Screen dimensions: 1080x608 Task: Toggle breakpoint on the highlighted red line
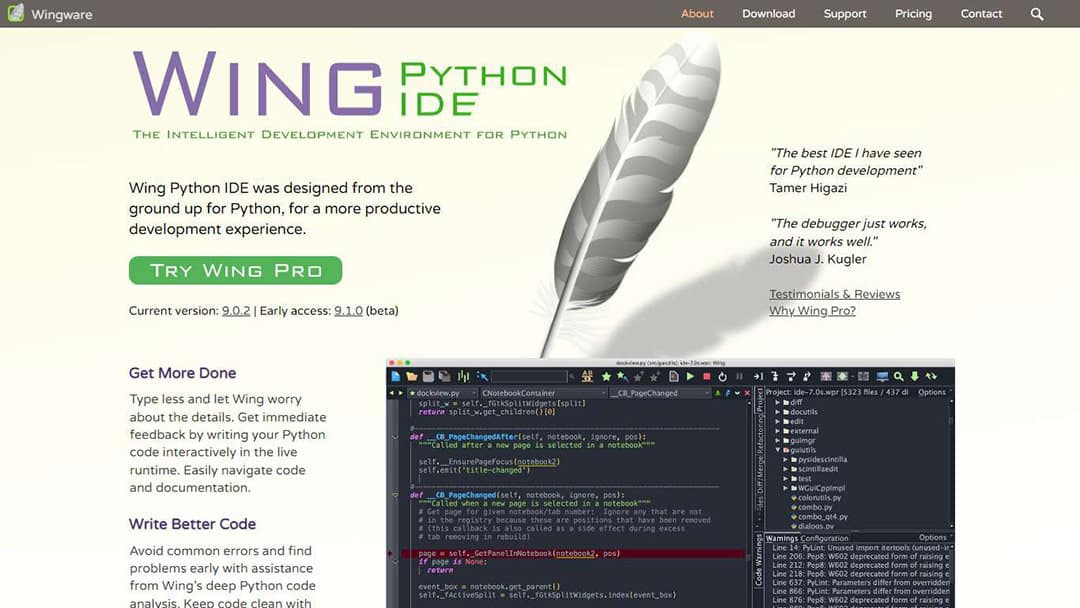(391, 554)
